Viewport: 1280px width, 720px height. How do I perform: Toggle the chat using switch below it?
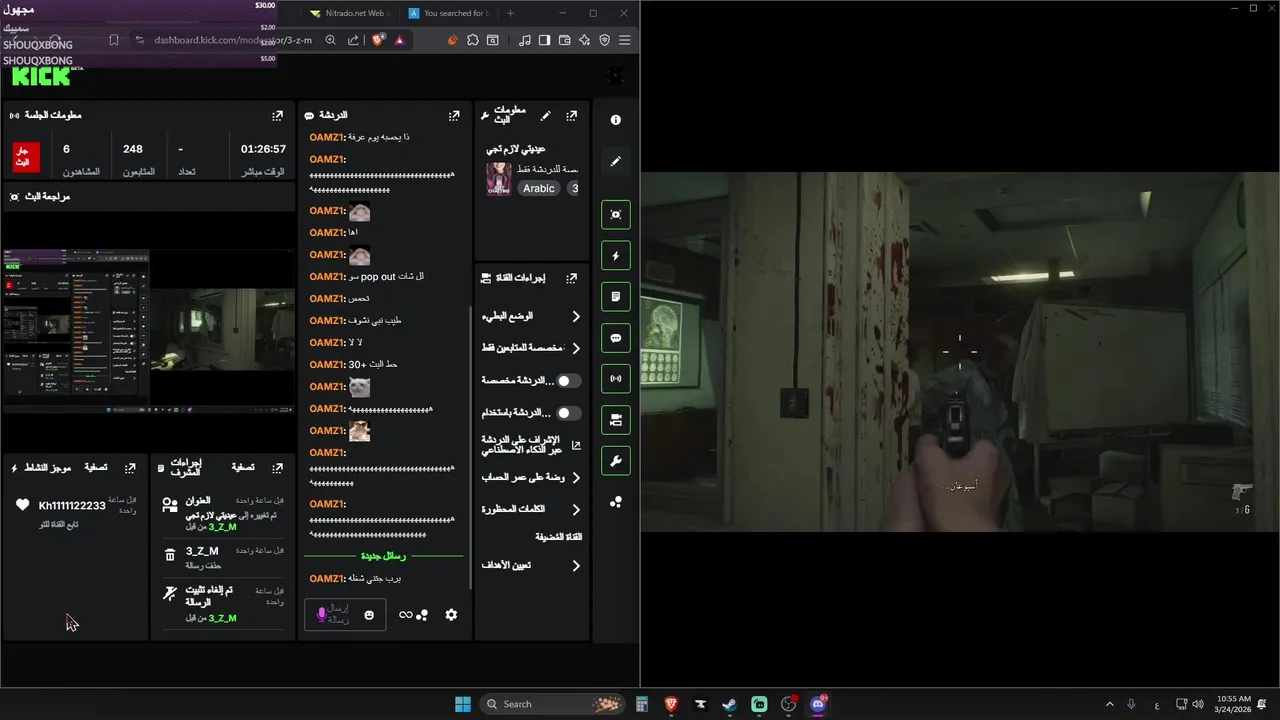click(569, 413)
